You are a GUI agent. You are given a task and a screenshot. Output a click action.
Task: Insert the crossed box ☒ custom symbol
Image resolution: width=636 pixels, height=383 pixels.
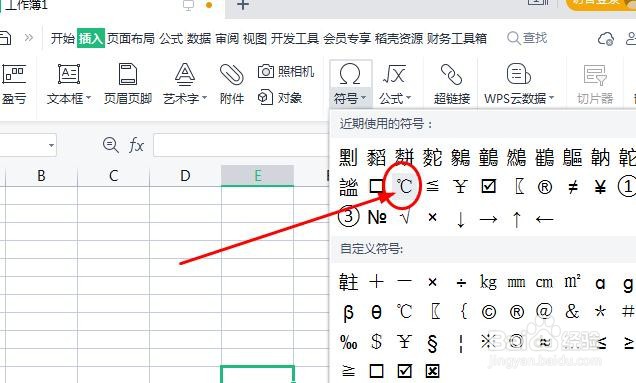tap(432, 370)
